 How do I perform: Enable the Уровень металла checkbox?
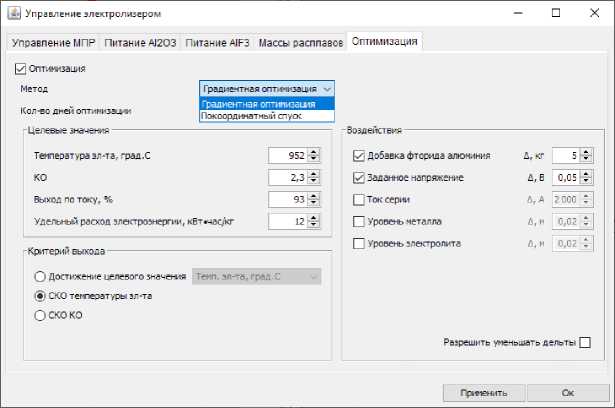coord(359,222)
